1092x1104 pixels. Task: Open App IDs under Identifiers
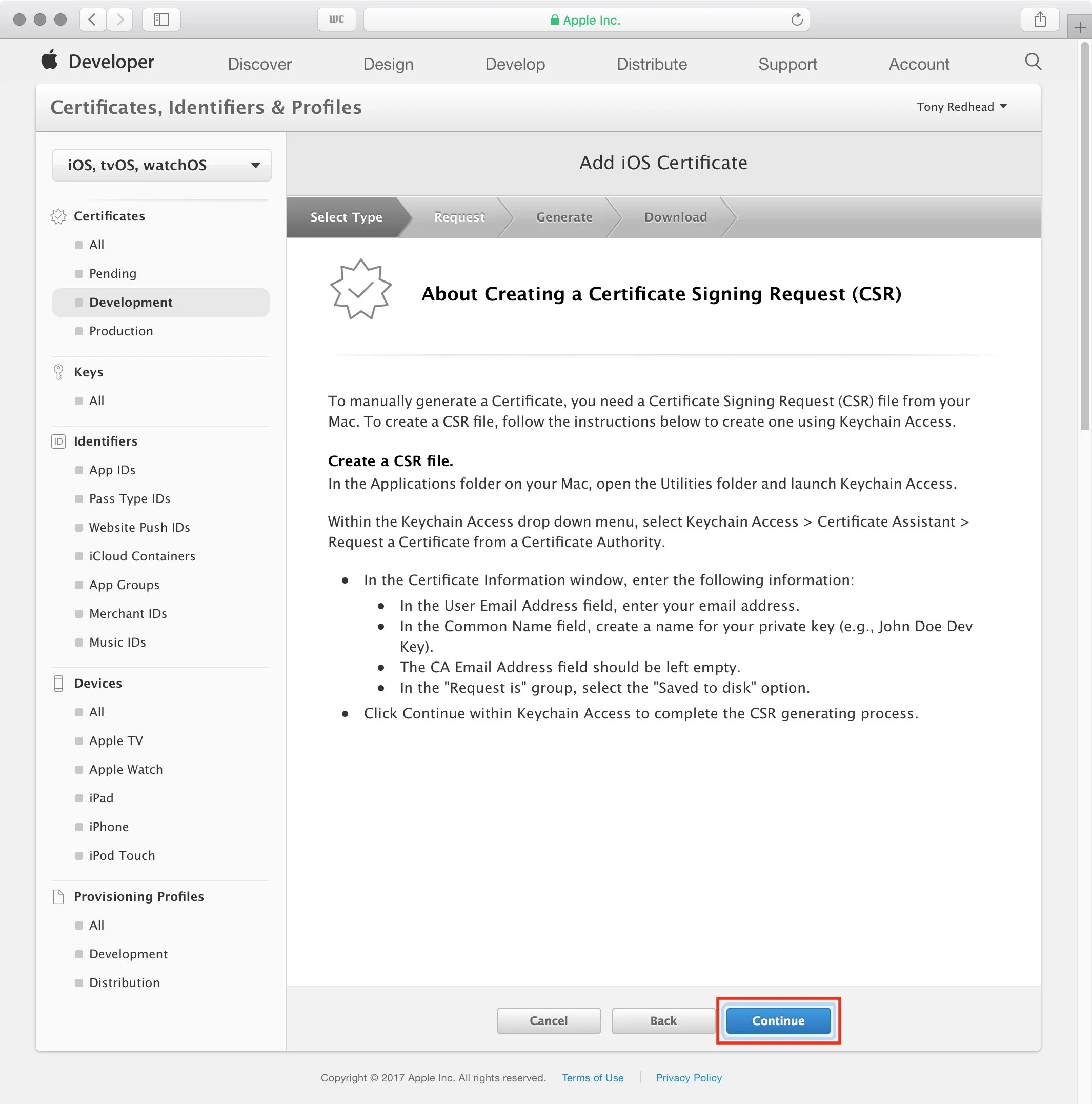tap(112, 470)
